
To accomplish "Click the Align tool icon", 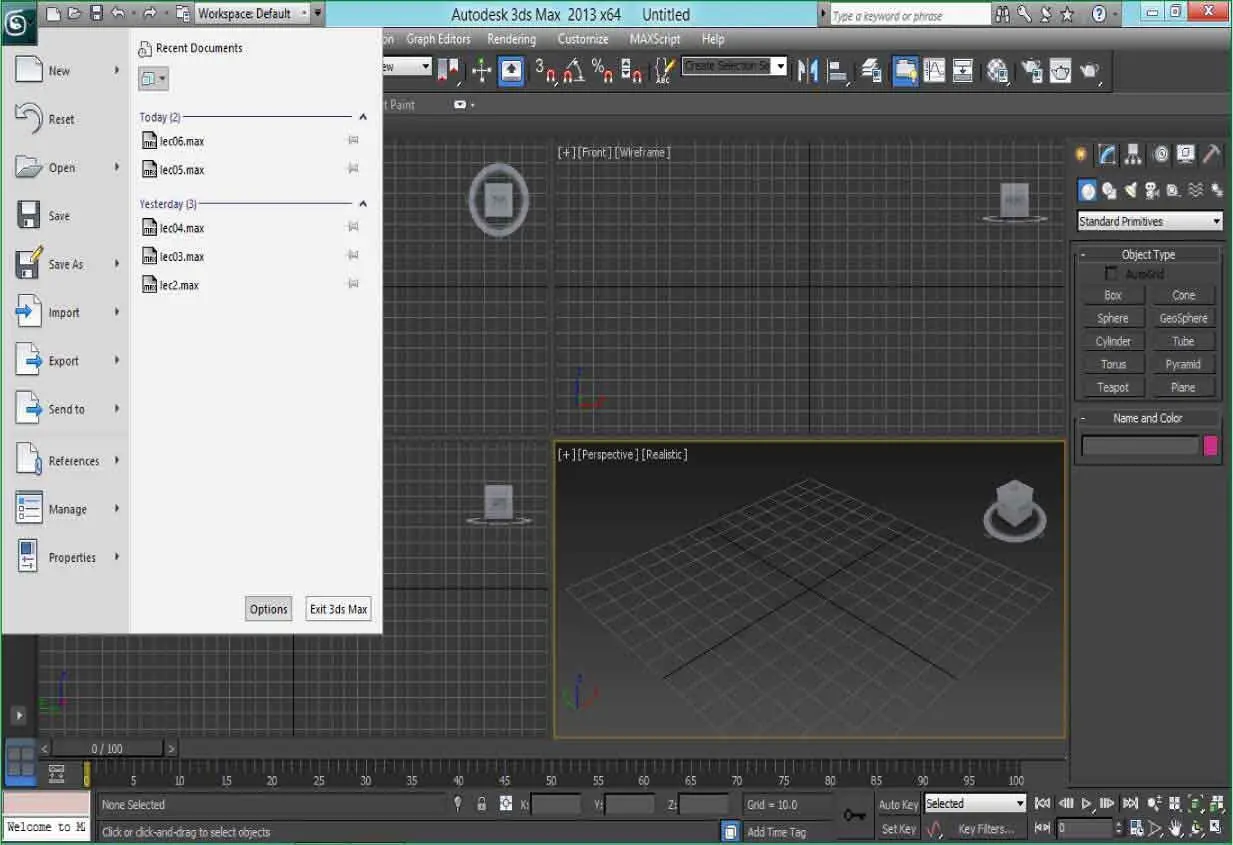I will tap(838, 70).
